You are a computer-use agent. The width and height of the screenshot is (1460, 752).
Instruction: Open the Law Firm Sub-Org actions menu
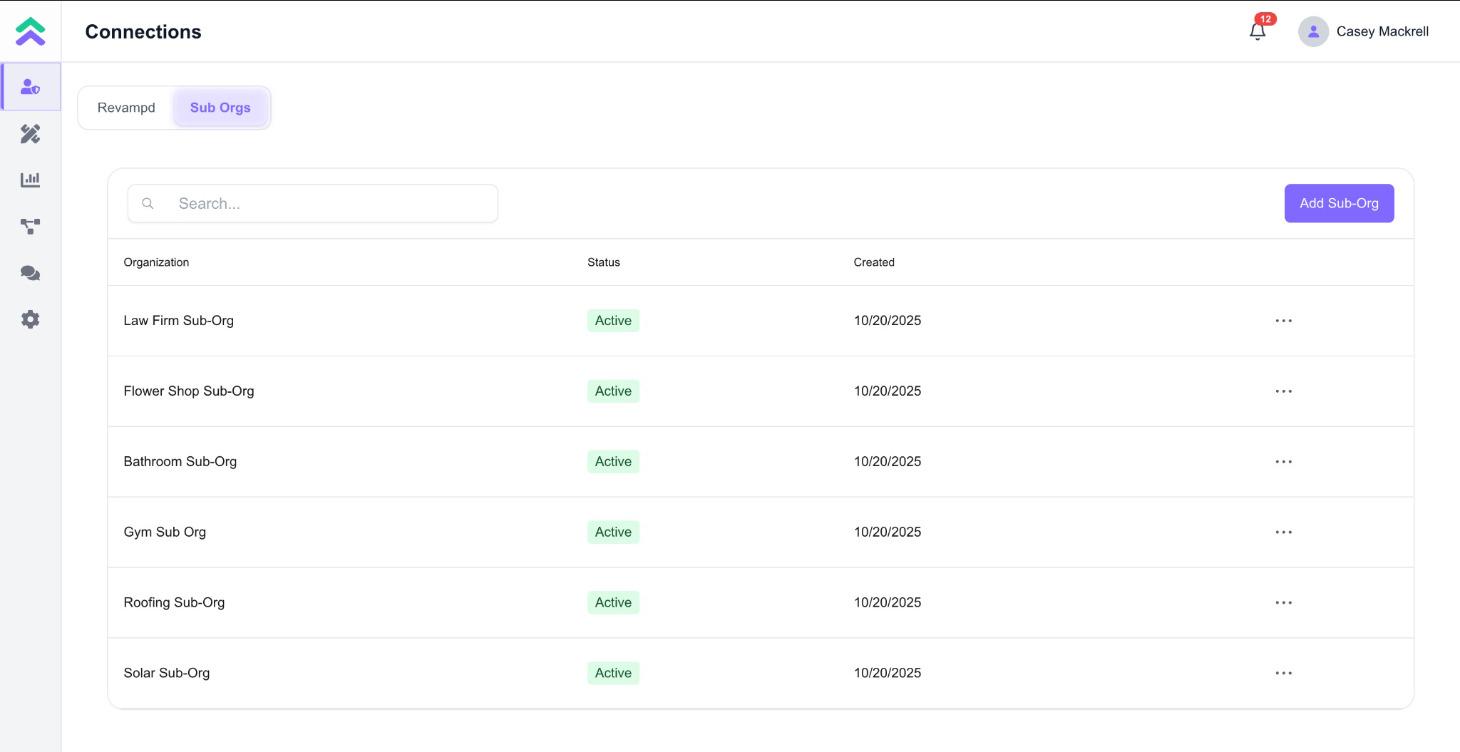[x=1284, y=321]
